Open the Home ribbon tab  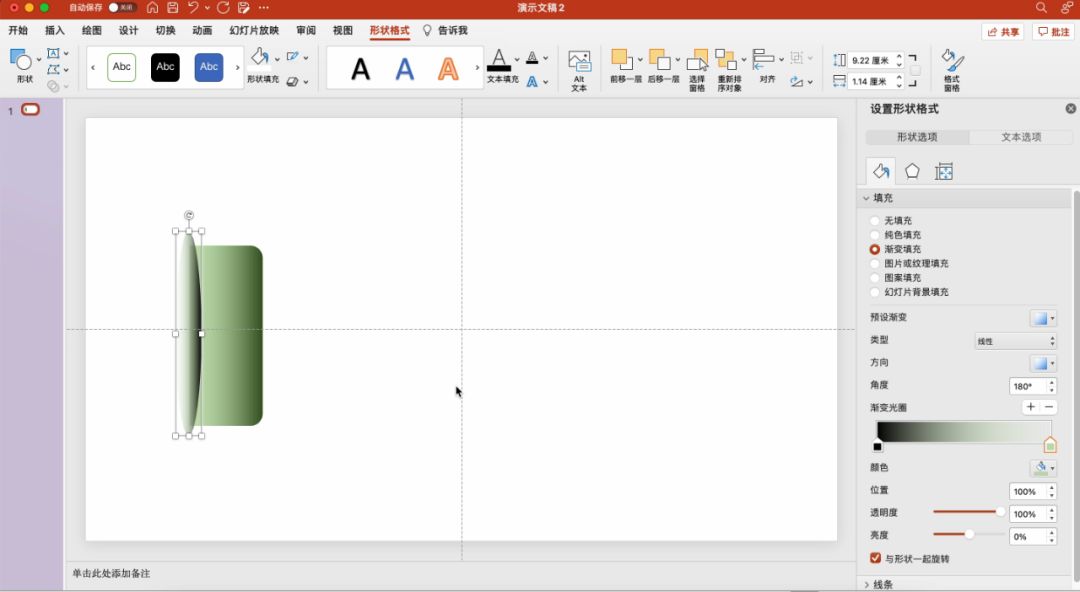(x=18, y=30)
